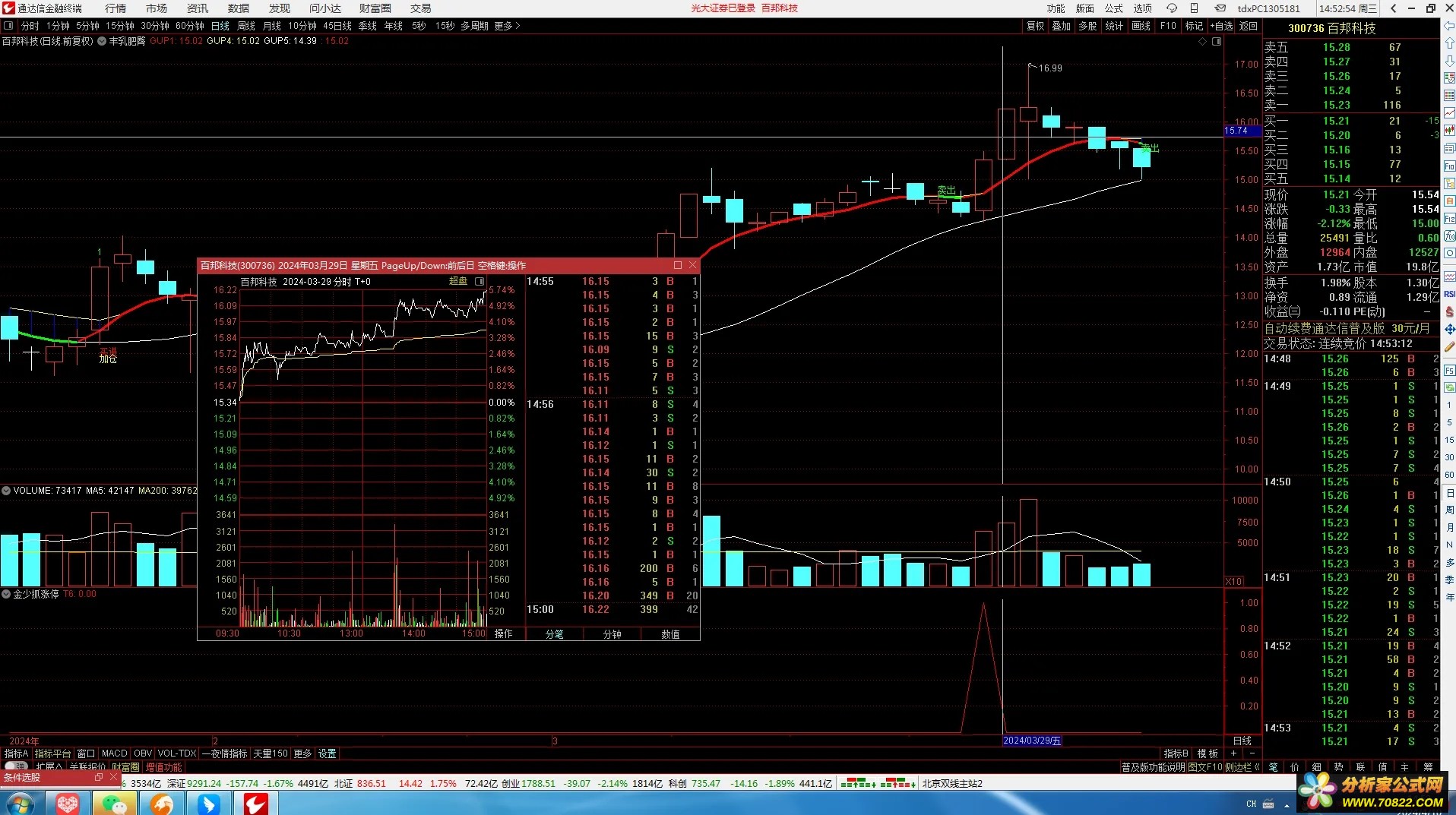Open the 选项 menu

(1142, 8)
